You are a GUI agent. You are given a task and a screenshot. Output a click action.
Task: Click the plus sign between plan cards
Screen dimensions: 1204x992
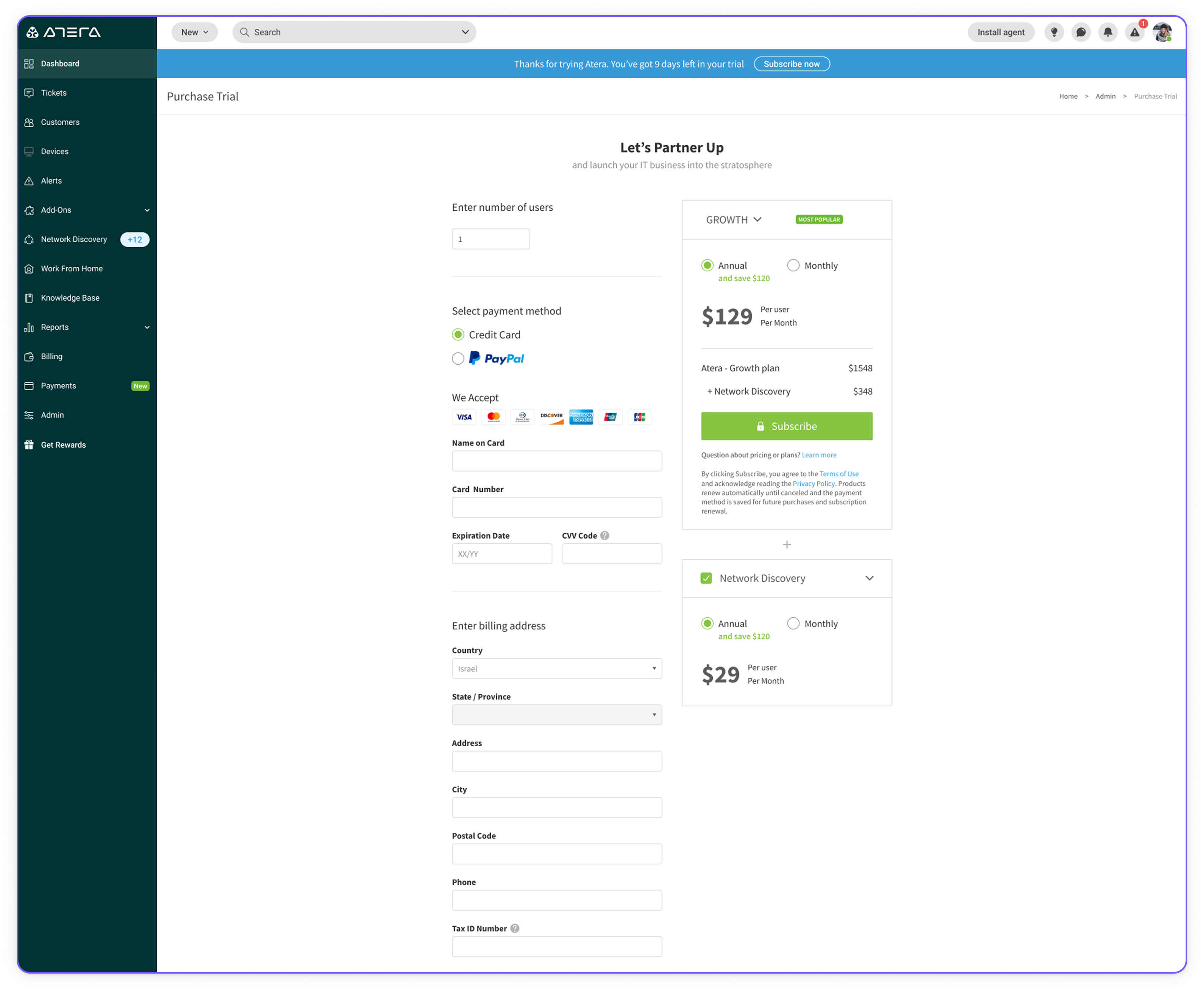pyautogui.click(x=786, y=544)
